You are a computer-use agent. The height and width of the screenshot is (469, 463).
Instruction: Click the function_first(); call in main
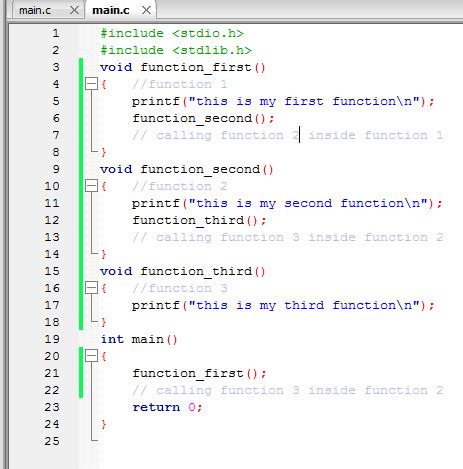click(199, 373)
